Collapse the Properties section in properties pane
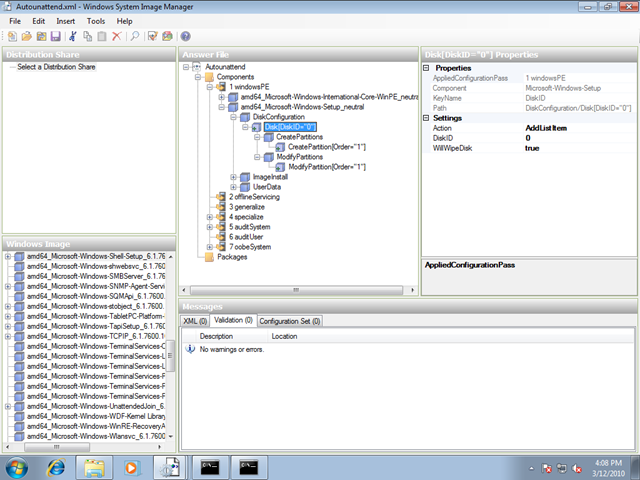 point(426,68)
